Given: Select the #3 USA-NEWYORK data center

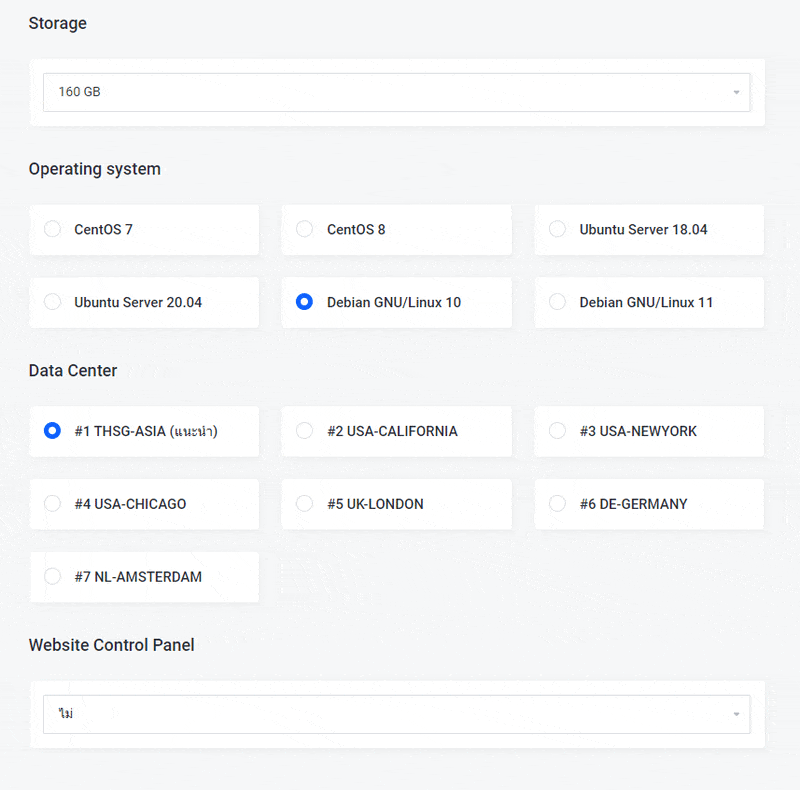Looking at the screenshot, I should pos(558,431).
